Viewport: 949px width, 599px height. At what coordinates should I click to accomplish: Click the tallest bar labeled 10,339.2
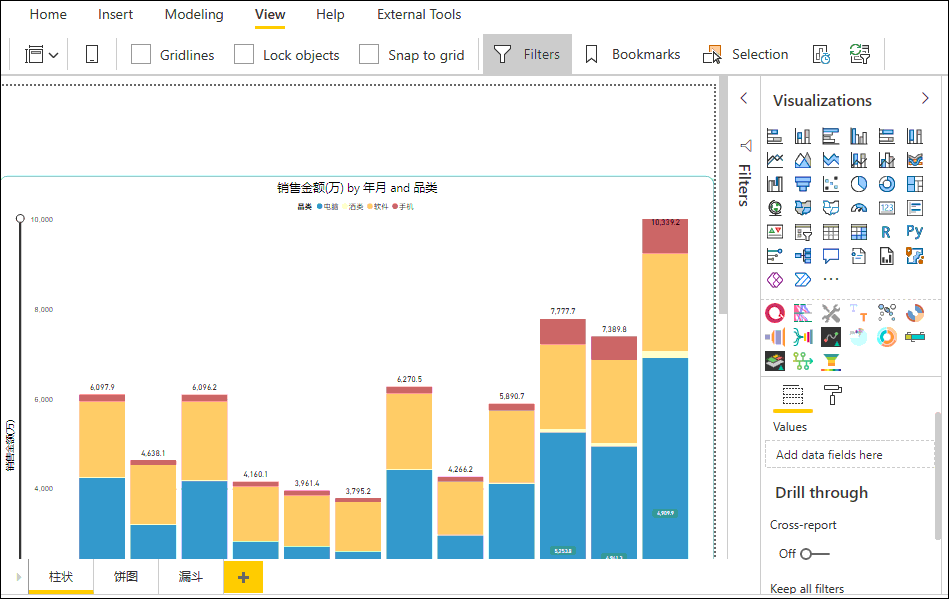click(x=665, y=388)
